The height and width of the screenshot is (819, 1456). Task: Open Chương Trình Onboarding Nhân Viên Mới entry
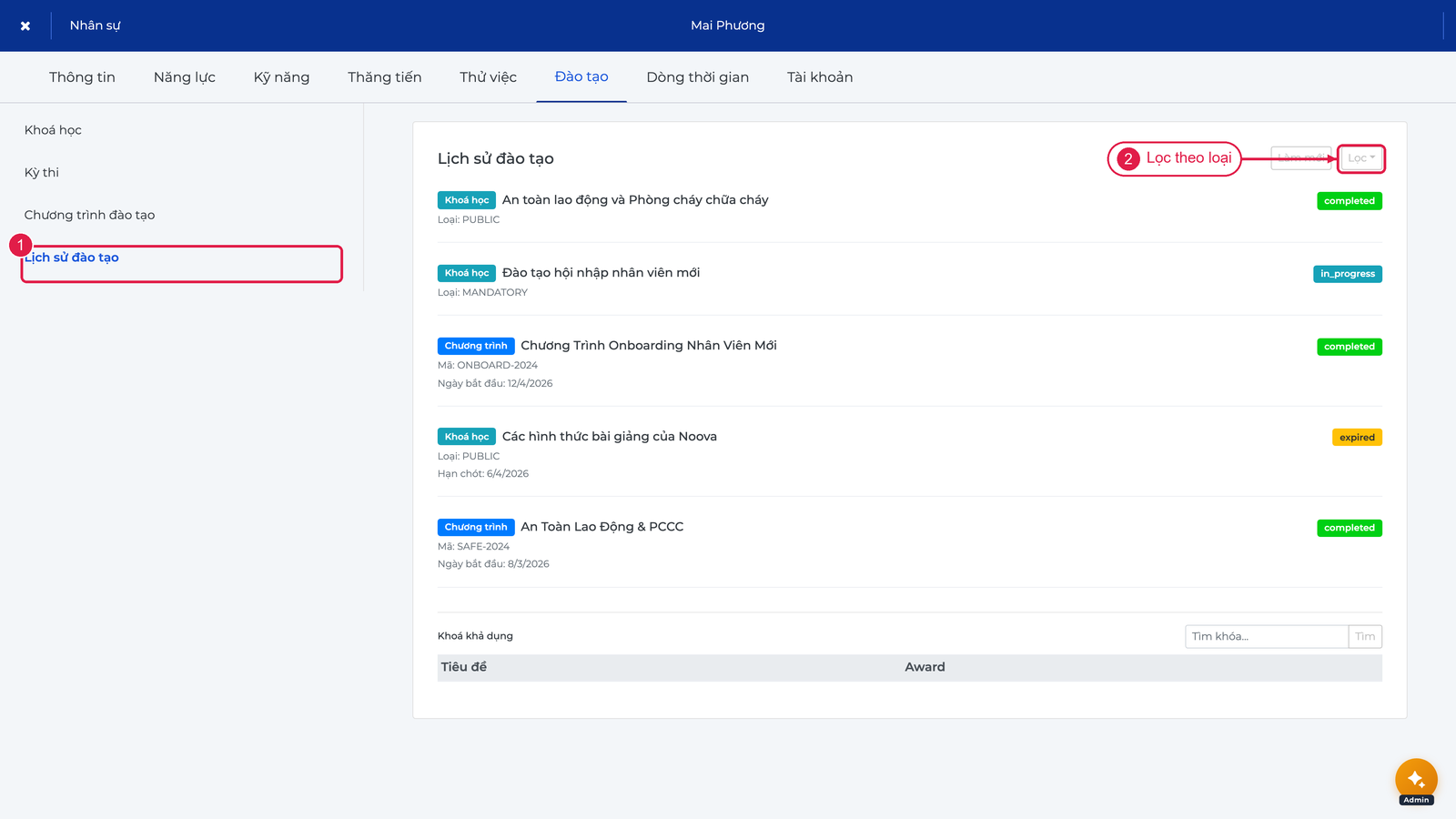coord(649,346)
